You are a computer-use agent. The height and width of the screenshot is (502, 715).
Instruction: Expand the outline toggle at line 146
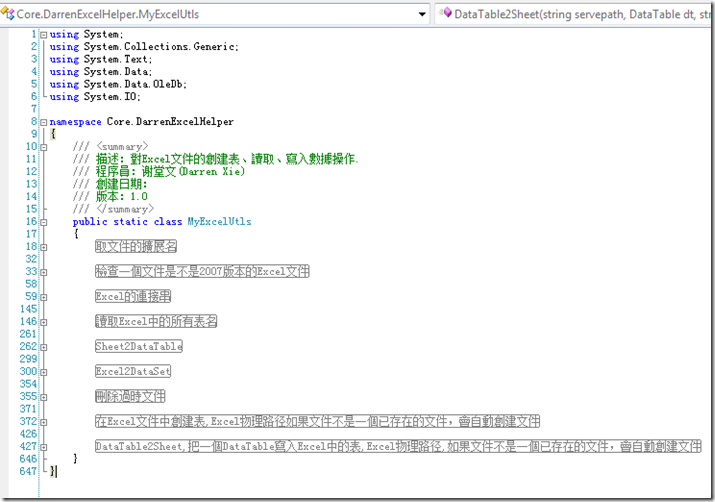[44, 322]
